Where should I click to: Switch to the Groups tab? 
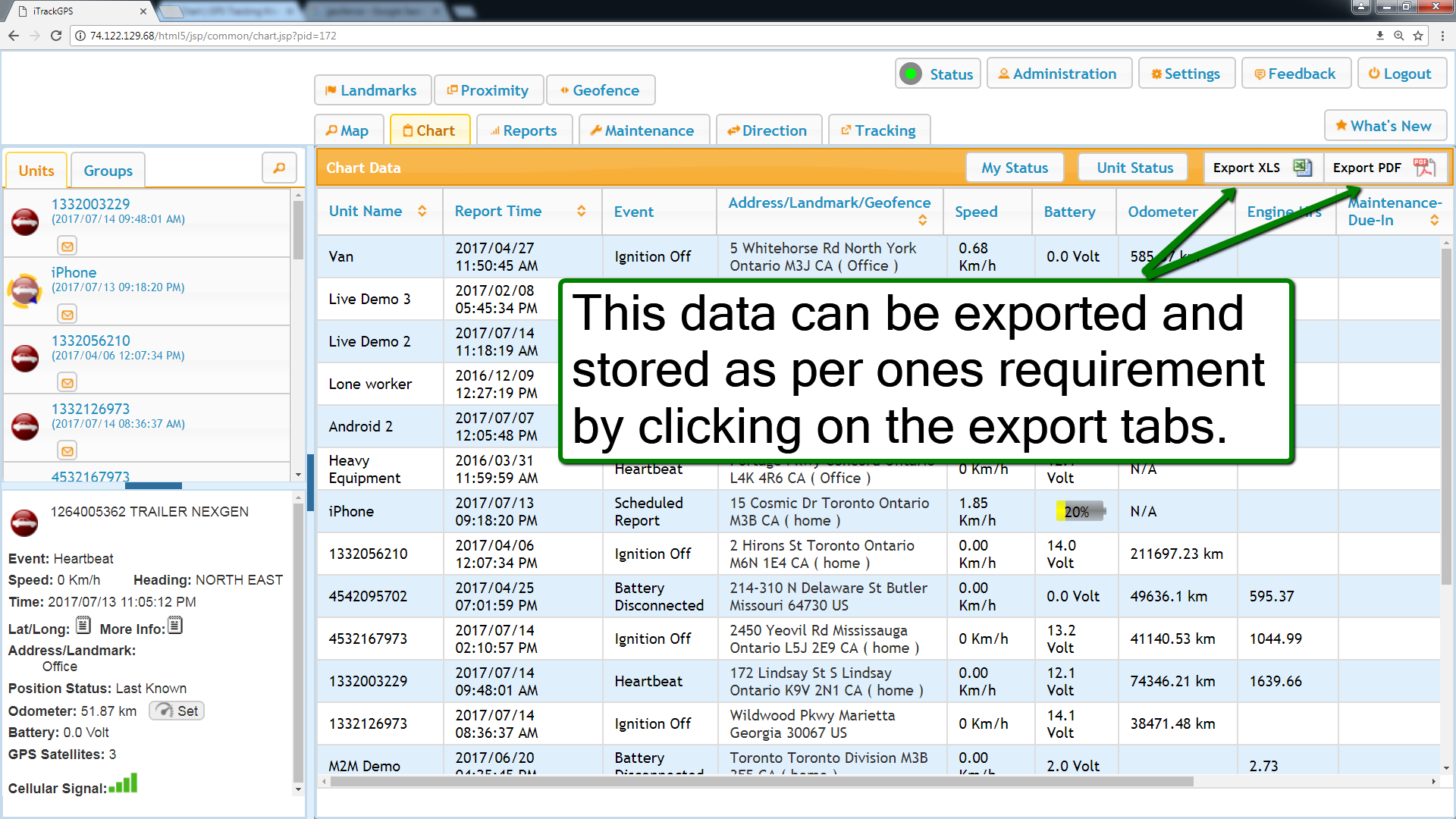click(108, 171)
